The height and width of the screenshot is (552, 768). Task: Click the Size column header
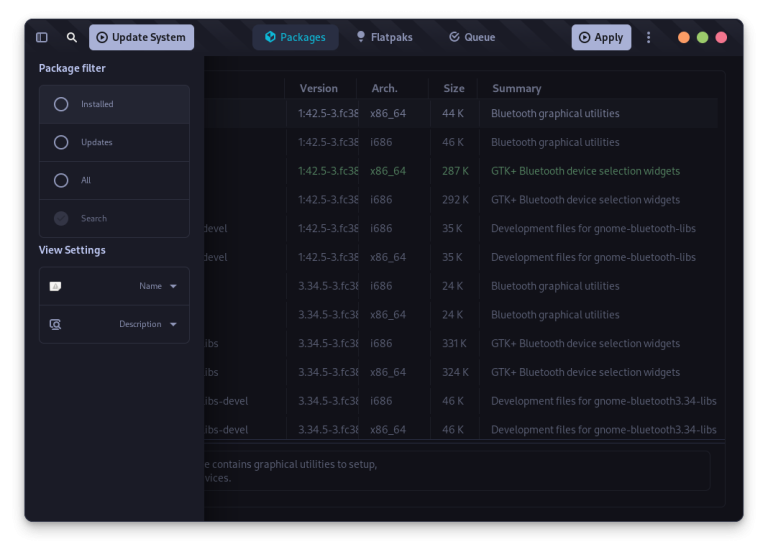coord(454,88)
